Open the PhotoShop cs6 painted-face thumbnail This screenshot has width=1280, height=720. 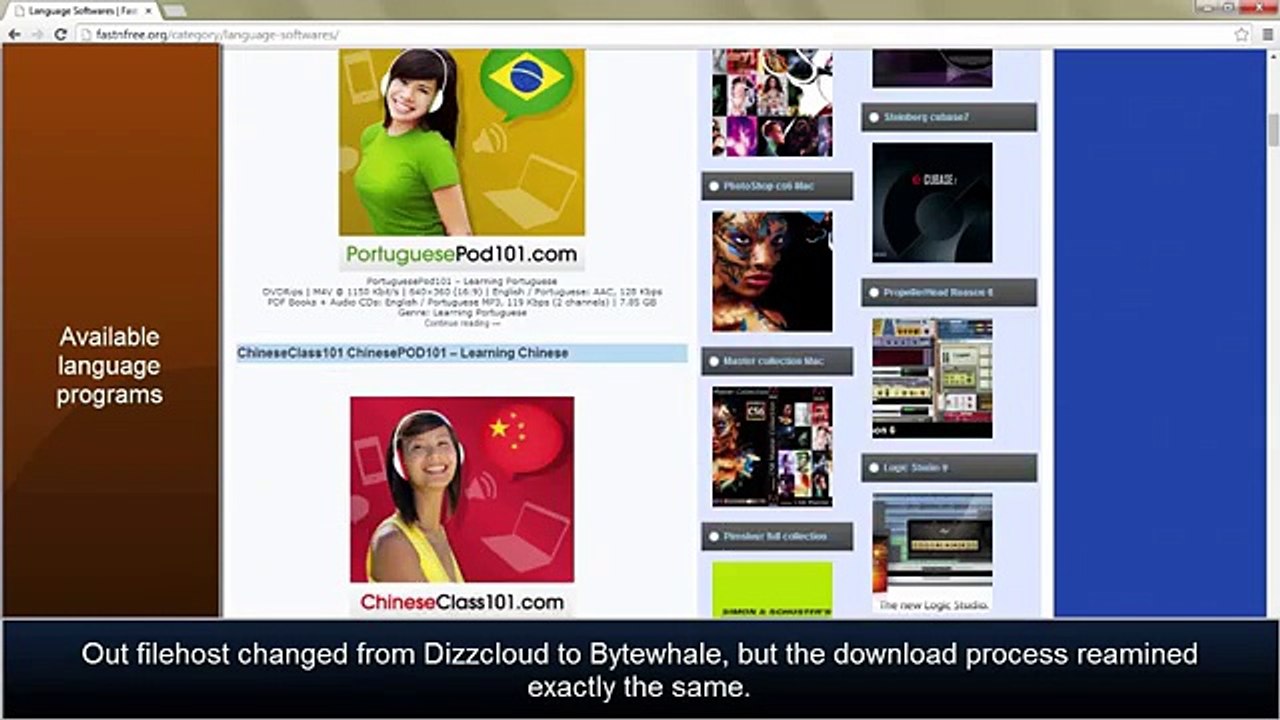772,271
